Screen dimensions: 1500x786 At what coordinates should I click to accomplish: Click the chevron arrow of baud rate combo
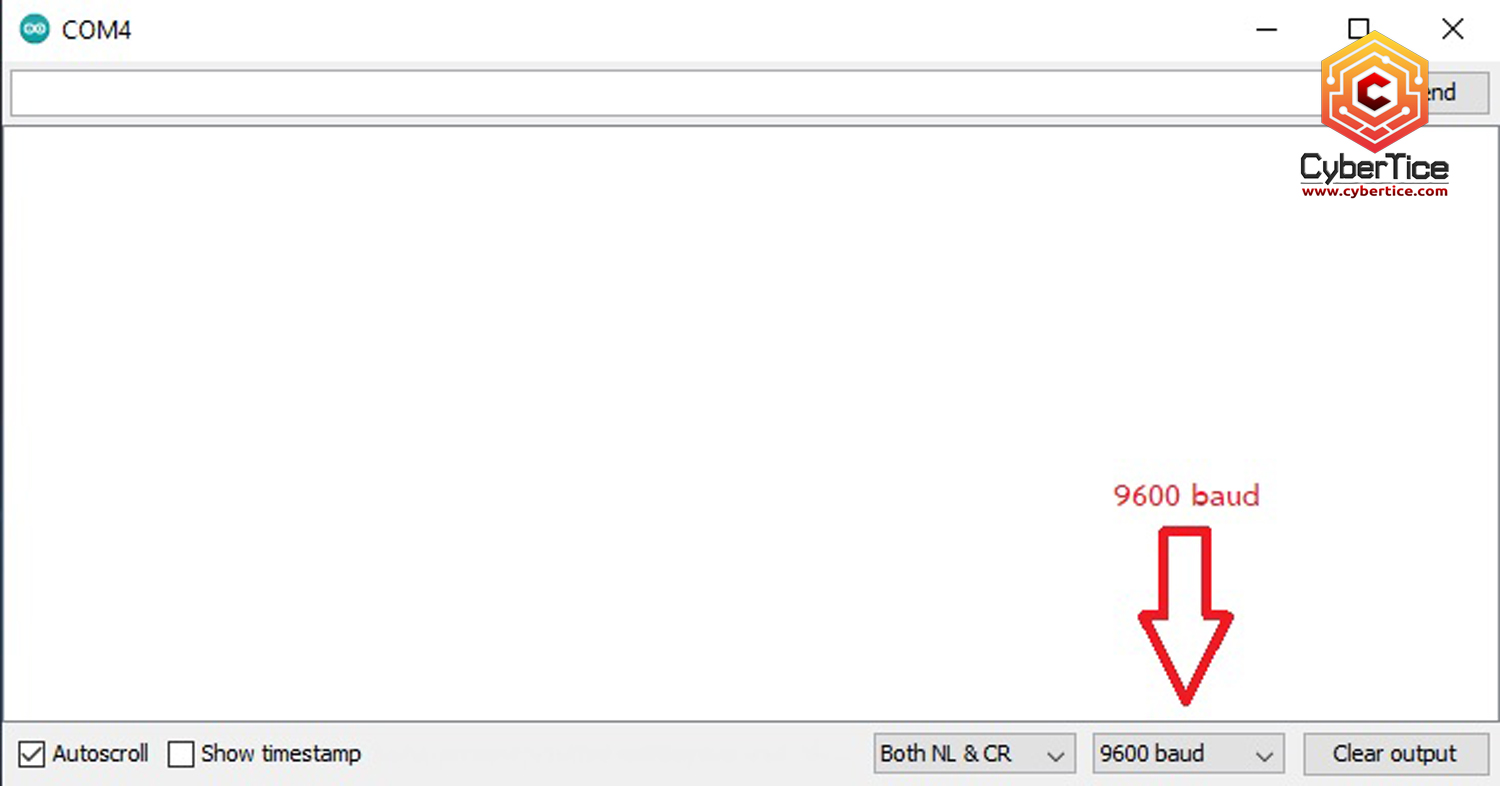[x=1264, y=756]
